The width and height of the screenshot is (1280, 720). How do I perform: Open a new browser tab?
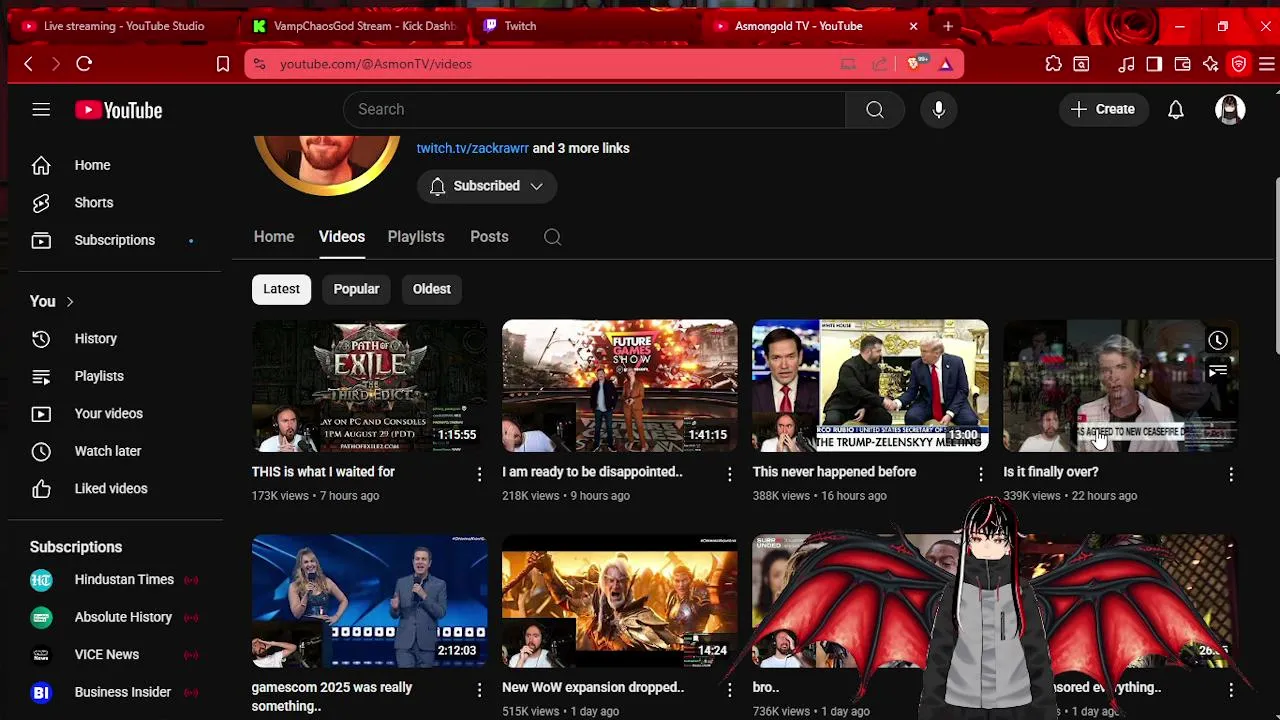(948, 26)
